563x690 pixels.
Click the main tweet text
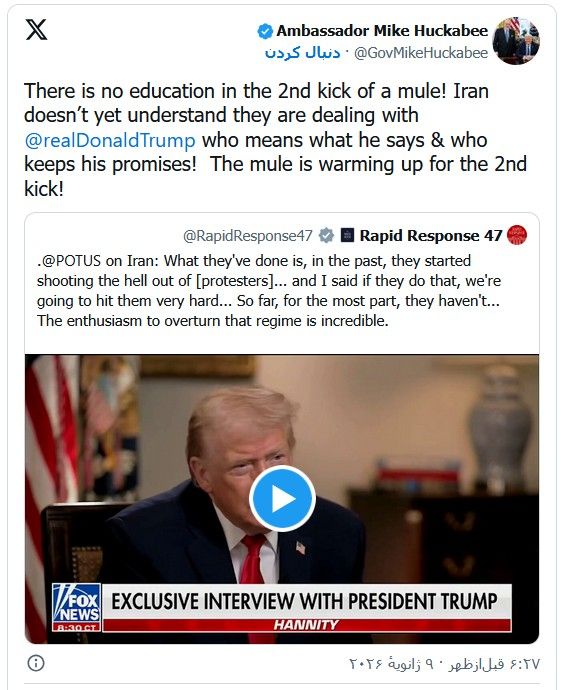[x=275, y=140]
